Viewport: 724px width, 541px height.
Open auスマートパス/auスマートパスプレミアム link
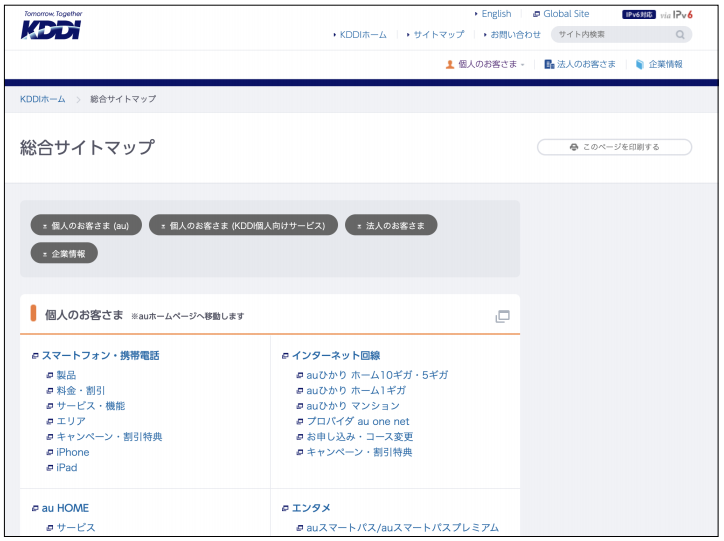tap(403, 528)
